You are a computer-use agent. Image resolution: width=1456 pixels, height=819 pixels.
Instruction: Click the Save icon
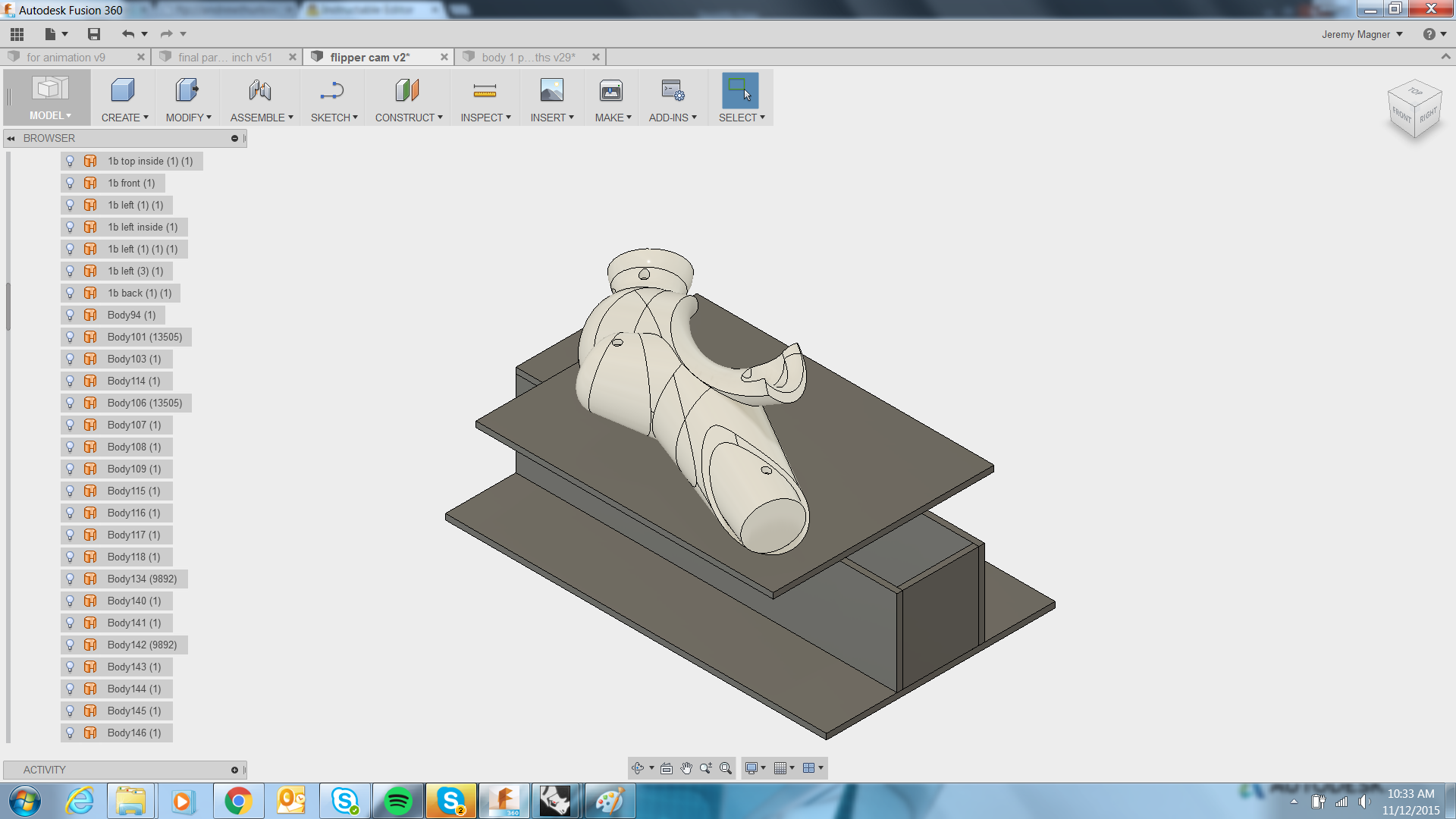(94, 34)
